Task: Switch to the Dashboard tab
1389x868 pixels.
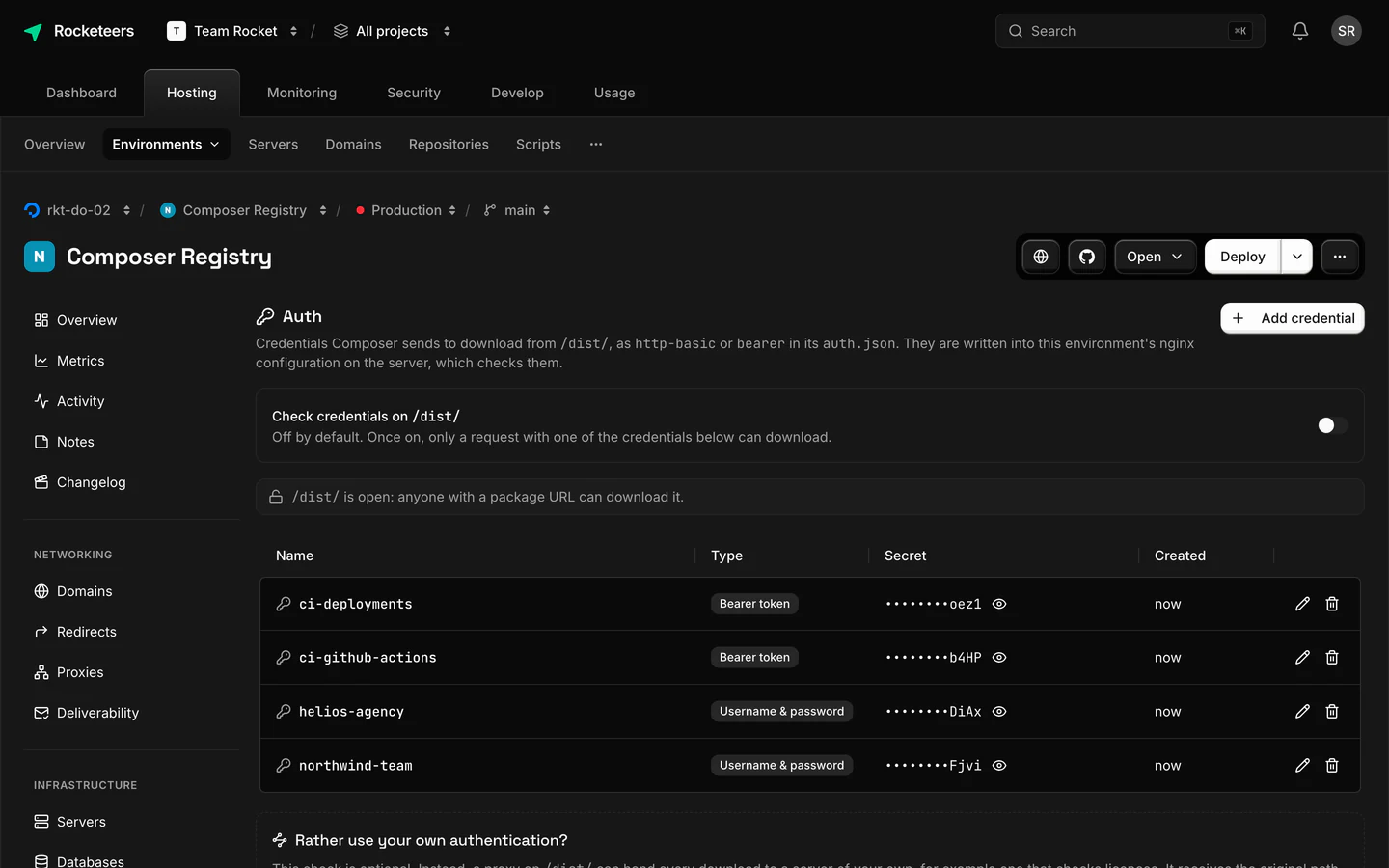Action: click(81, 93)
